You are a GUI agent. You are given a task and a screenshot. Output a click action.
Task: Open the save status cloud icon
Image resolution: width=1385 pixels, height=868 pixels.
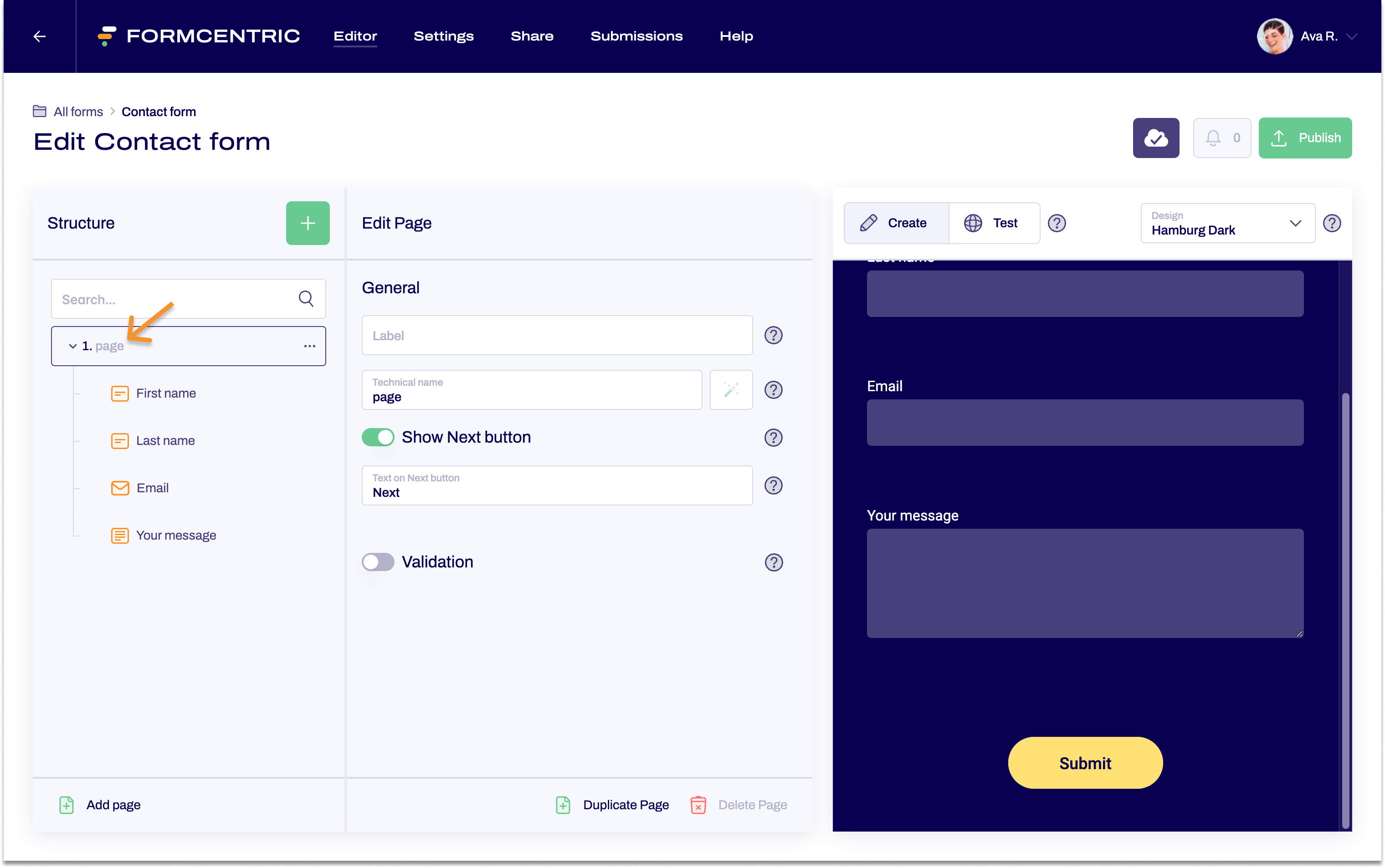tap(1155, 138)
